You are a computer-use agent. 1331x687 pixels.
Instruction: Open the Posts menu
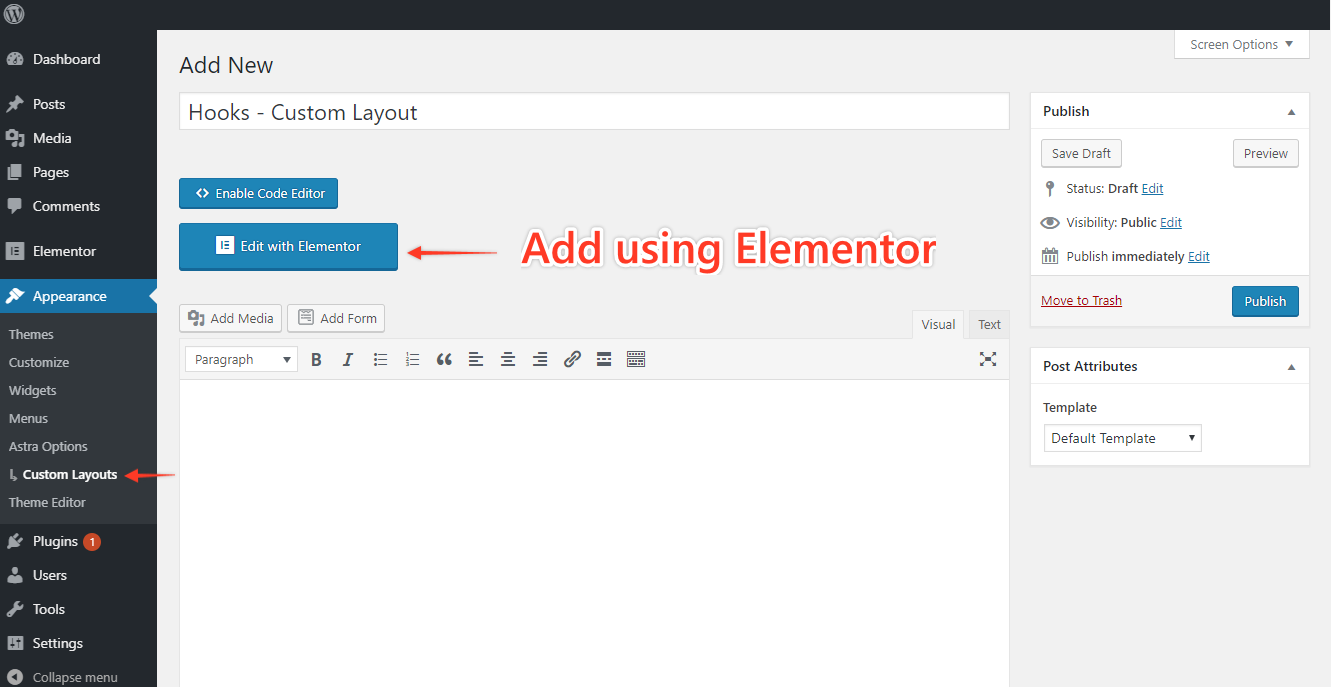point(78,104)
